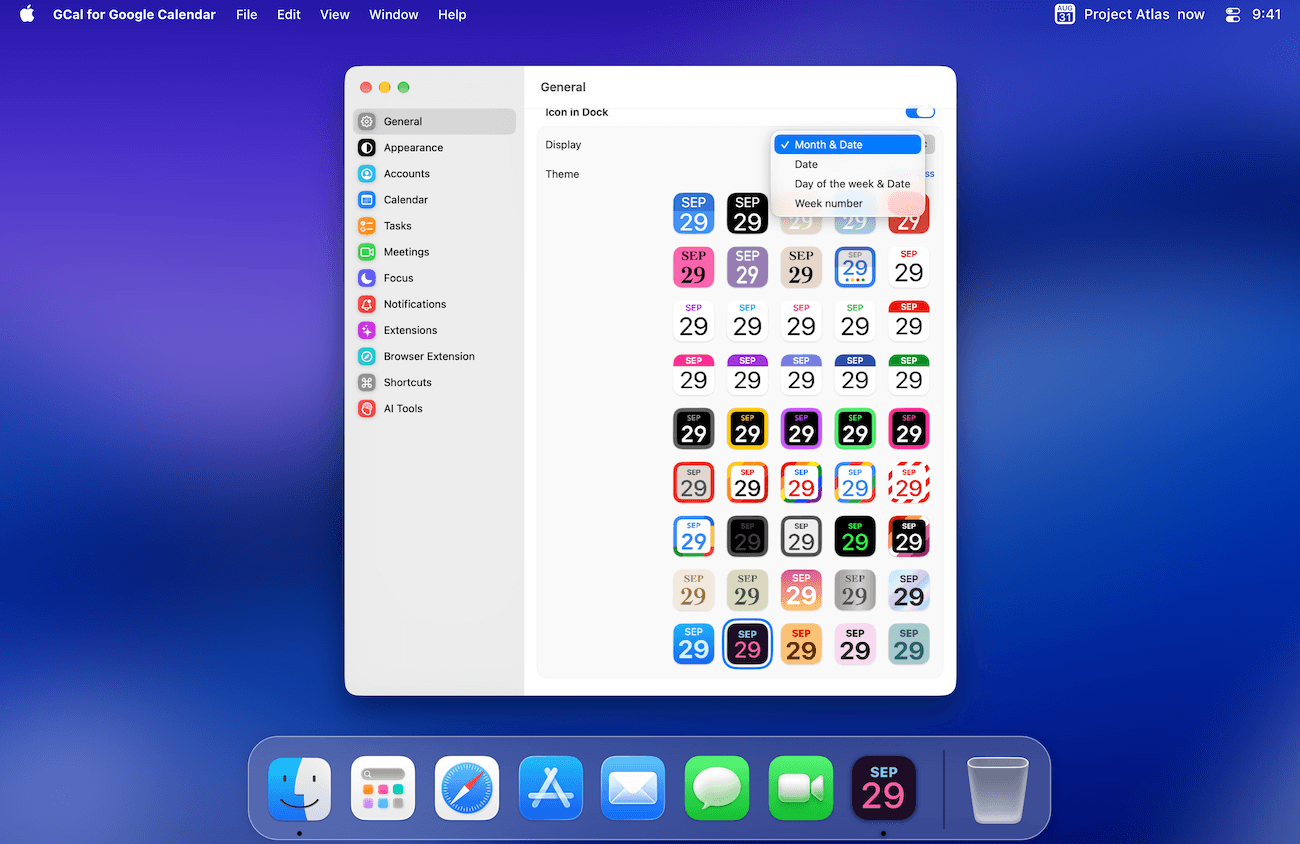The width and height of the screenshot is (1300, 844).
Task: Pick Day of the week & Date option
Action: coord(848,184)
